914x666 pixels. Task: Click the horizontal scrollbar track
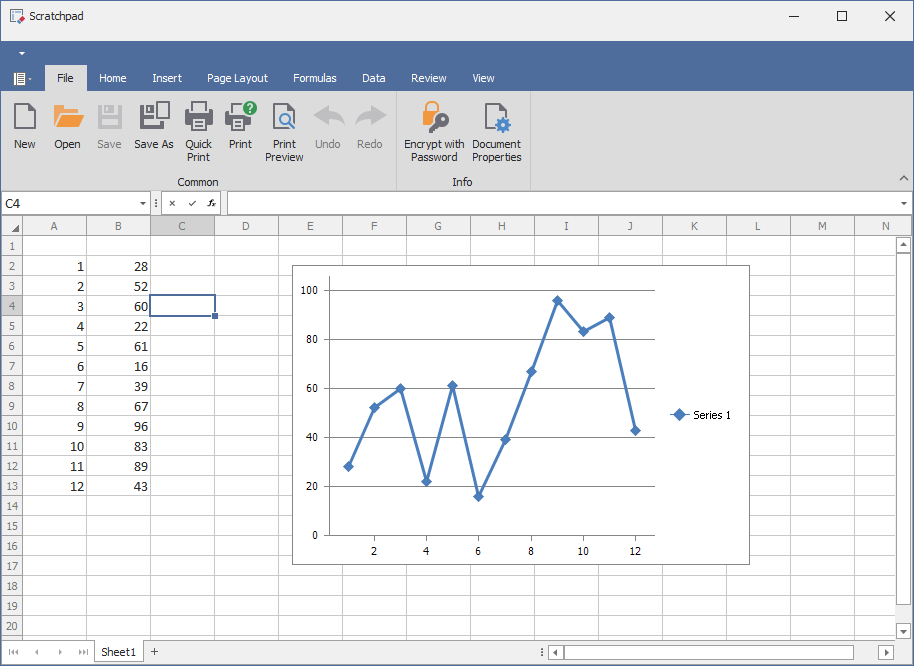pyautogui.click(x=710, y=652)
